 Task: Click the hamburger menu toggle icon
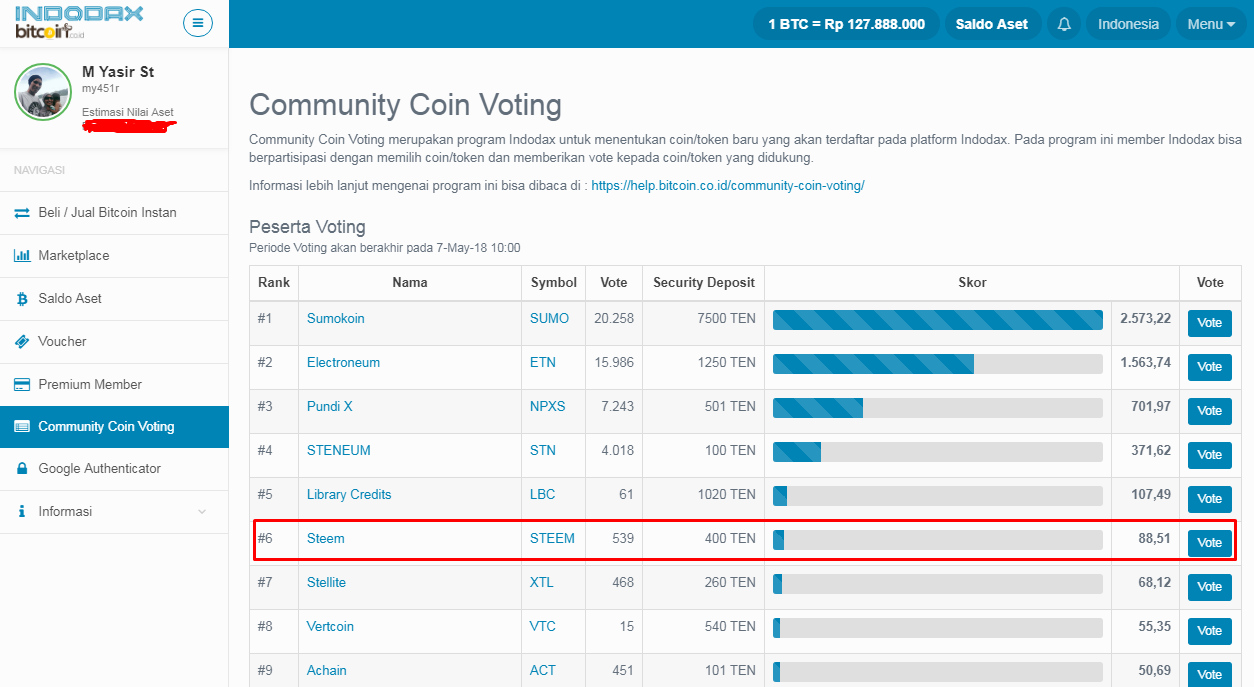pyautogui.click(x=198, y=22)
